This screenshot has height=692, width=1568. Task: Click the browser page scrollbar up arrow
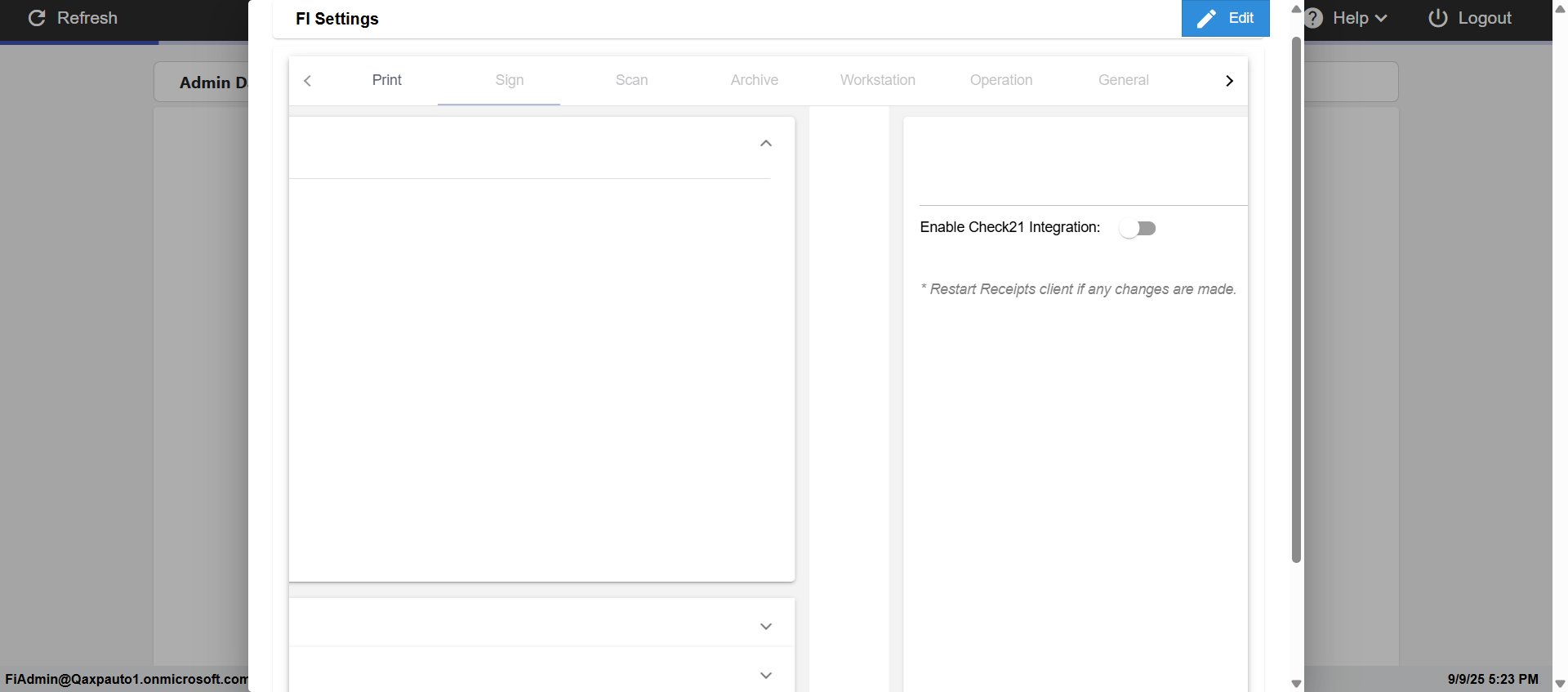tap(1560, 9)
